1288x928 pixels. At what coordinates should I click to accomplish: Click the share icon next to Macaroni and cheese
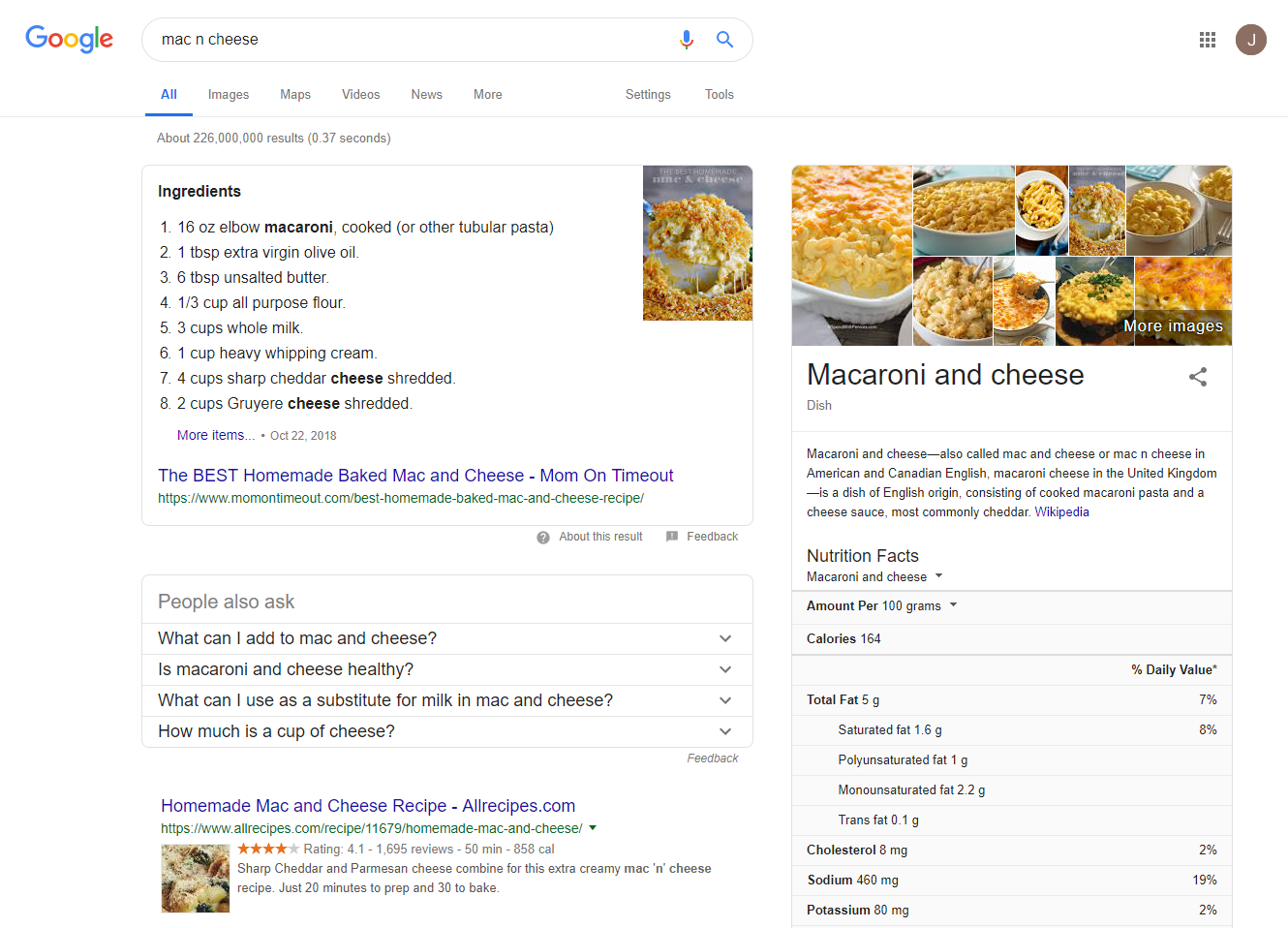point(1198,378)
